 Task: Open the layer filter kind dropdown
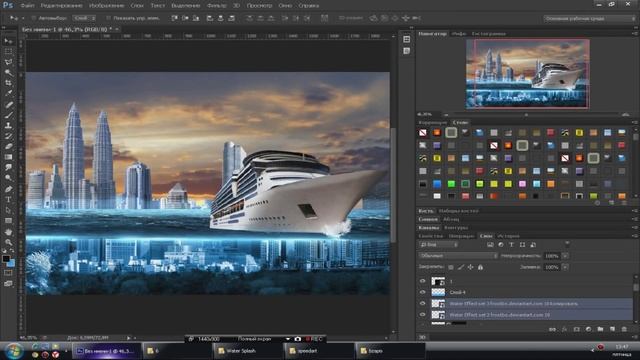[438, 244]
